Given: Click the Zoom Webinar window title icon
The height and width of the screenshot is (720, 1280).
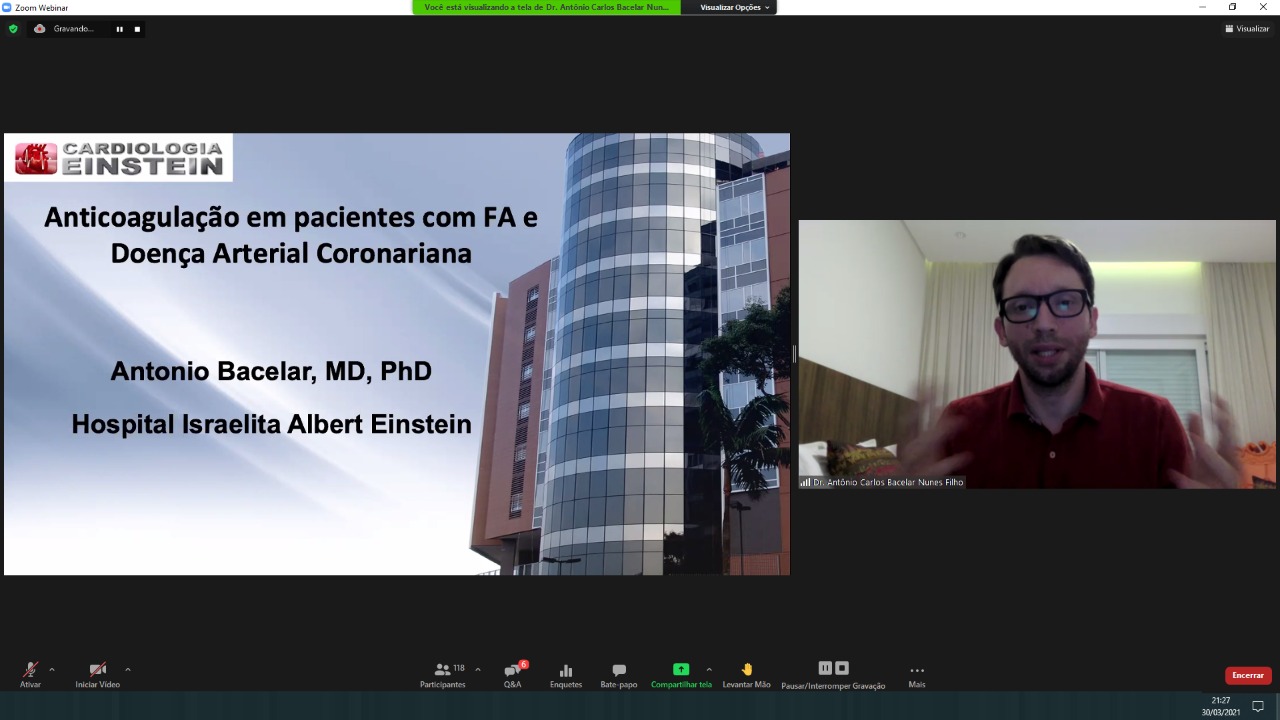Looking at the screenshot, I should [7, 7].
